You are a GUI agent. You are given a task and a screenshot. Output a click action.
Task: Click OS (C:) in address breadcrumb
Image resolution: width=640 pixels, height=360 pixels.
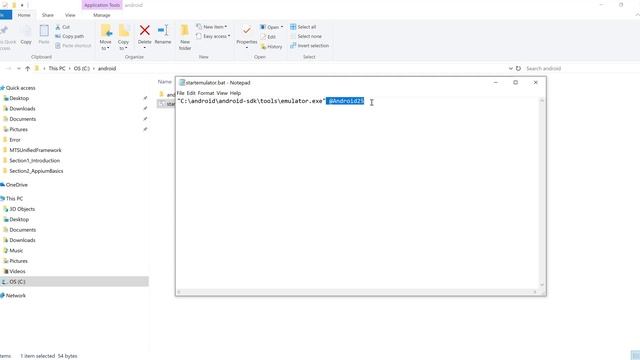[82, 69]
